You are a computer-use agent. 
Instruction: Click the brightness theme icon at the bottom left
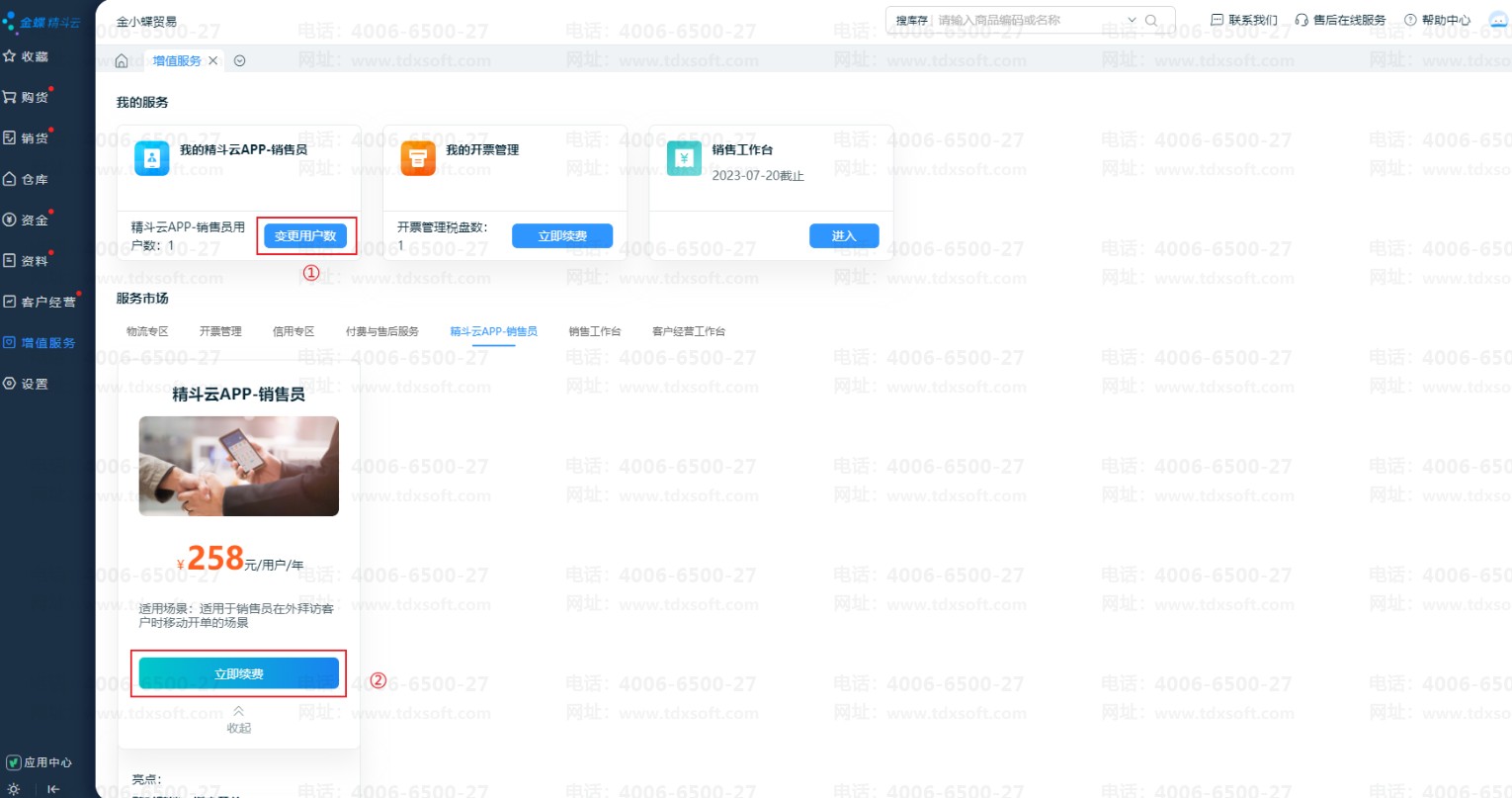[x=14, y=789]
